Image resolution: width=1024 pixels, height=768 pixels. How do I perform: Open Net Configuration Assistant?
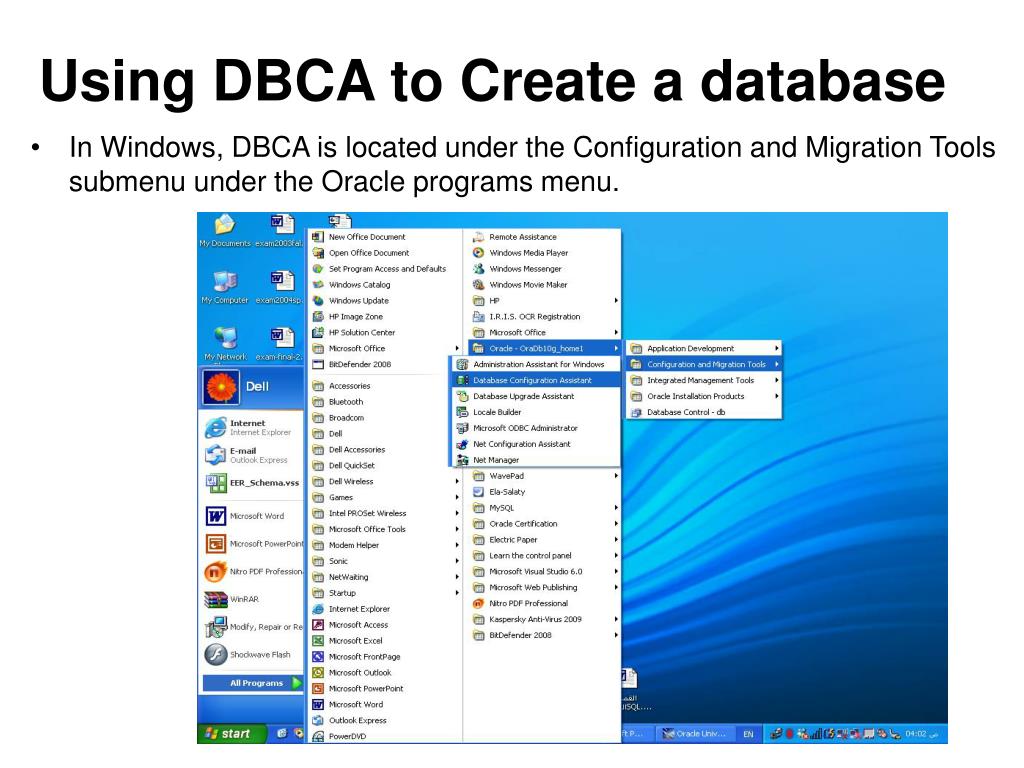(536, 444)
